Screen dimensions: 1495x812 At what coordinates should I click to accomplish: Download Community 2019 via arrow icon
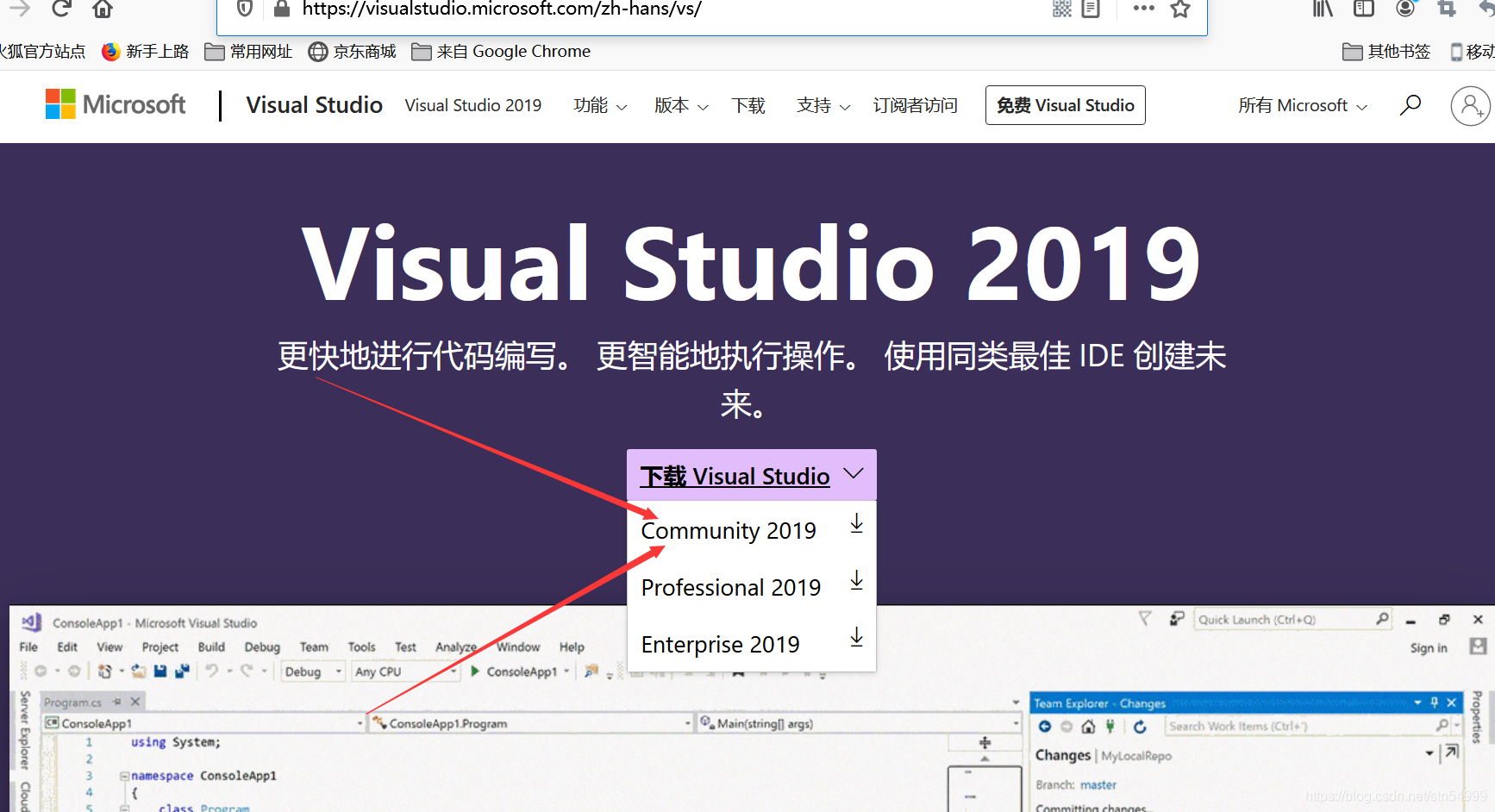856,523
